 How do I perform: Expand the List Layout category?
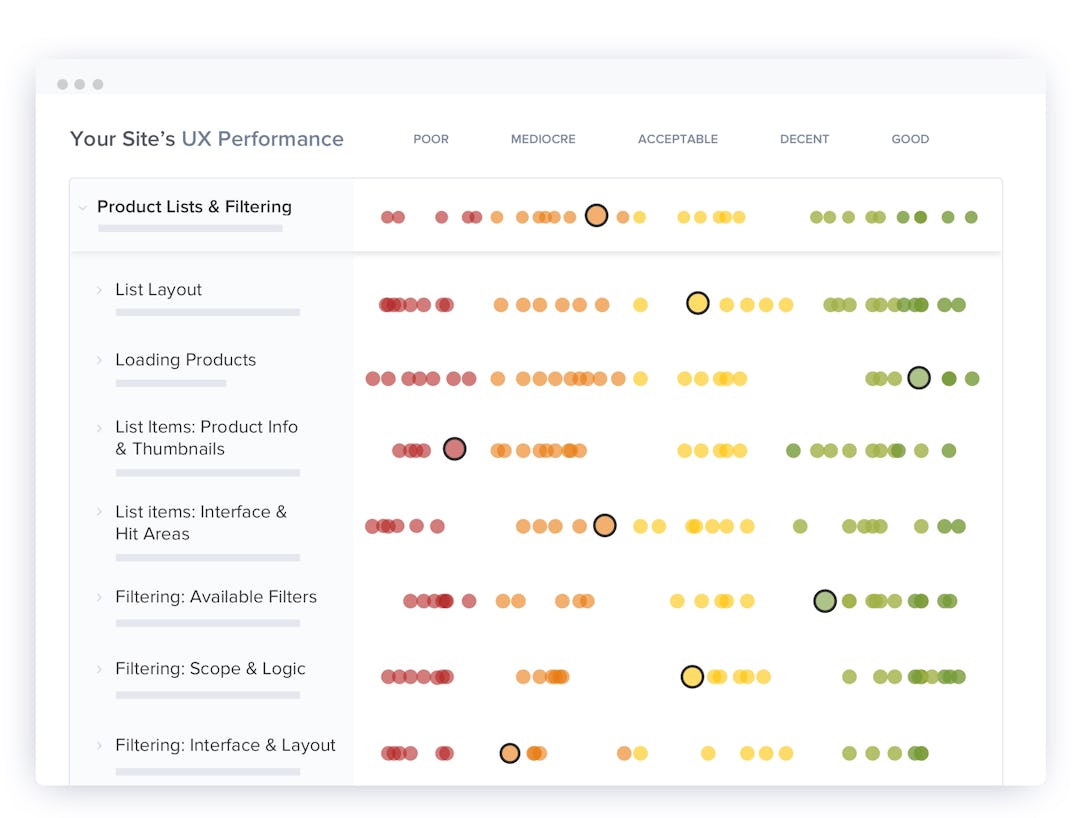tap(97, 290)
